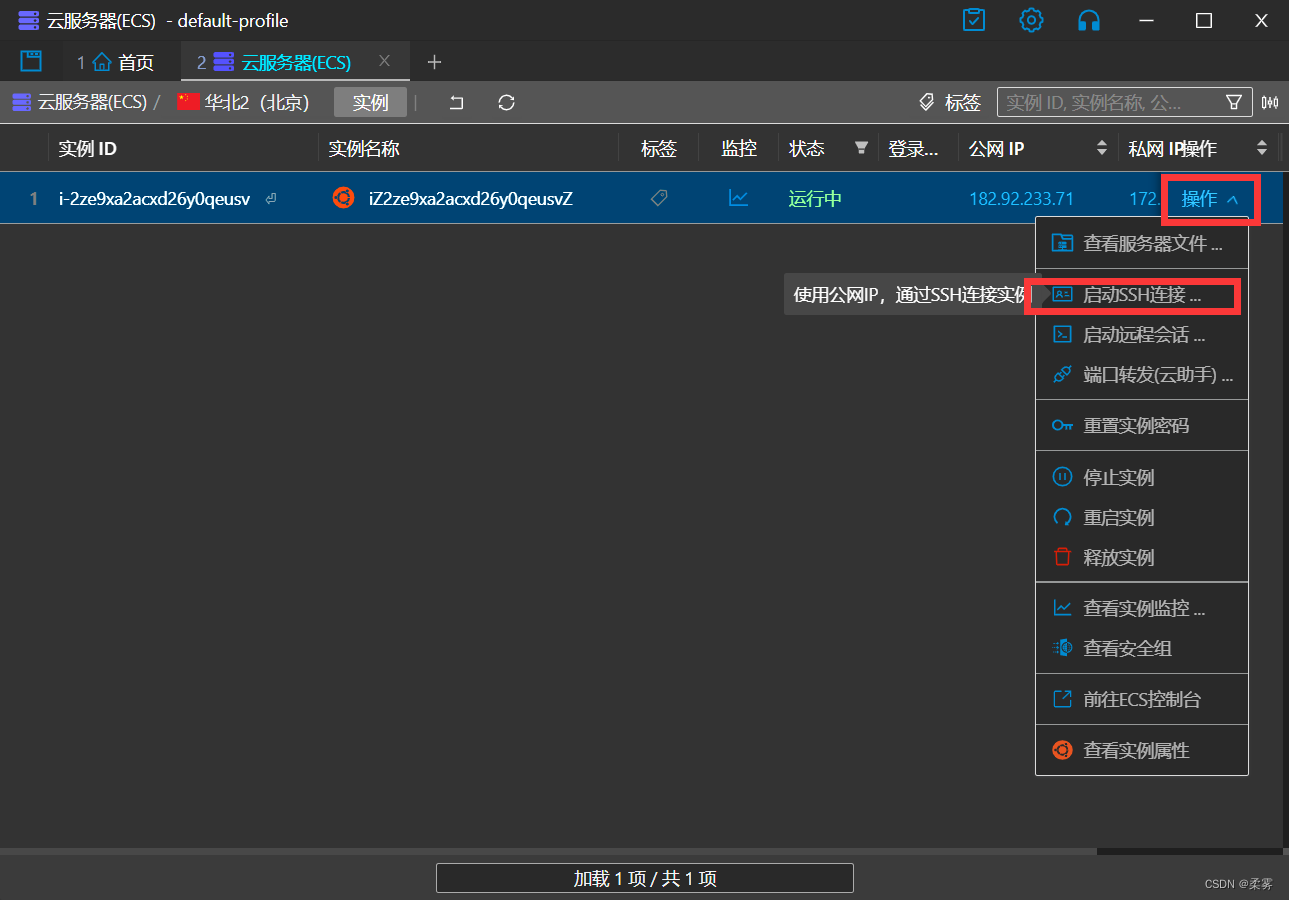This screenshot has height=900, width=1289.
Task: Sort by 公网 IP column arrows
Action: 1102,148
